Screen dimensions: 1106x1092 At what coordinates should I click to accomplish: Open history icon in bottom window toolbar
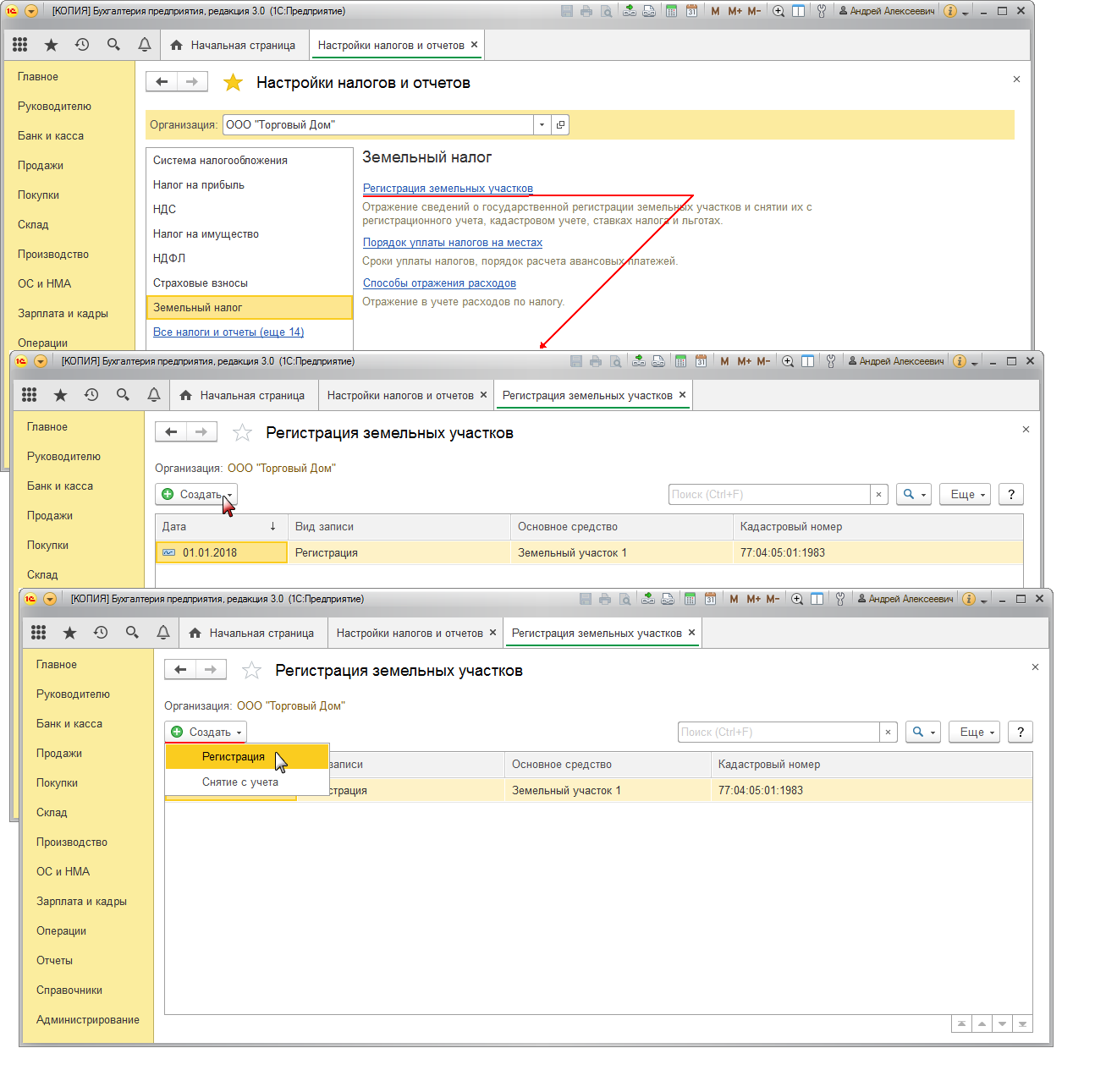(101, 633)
